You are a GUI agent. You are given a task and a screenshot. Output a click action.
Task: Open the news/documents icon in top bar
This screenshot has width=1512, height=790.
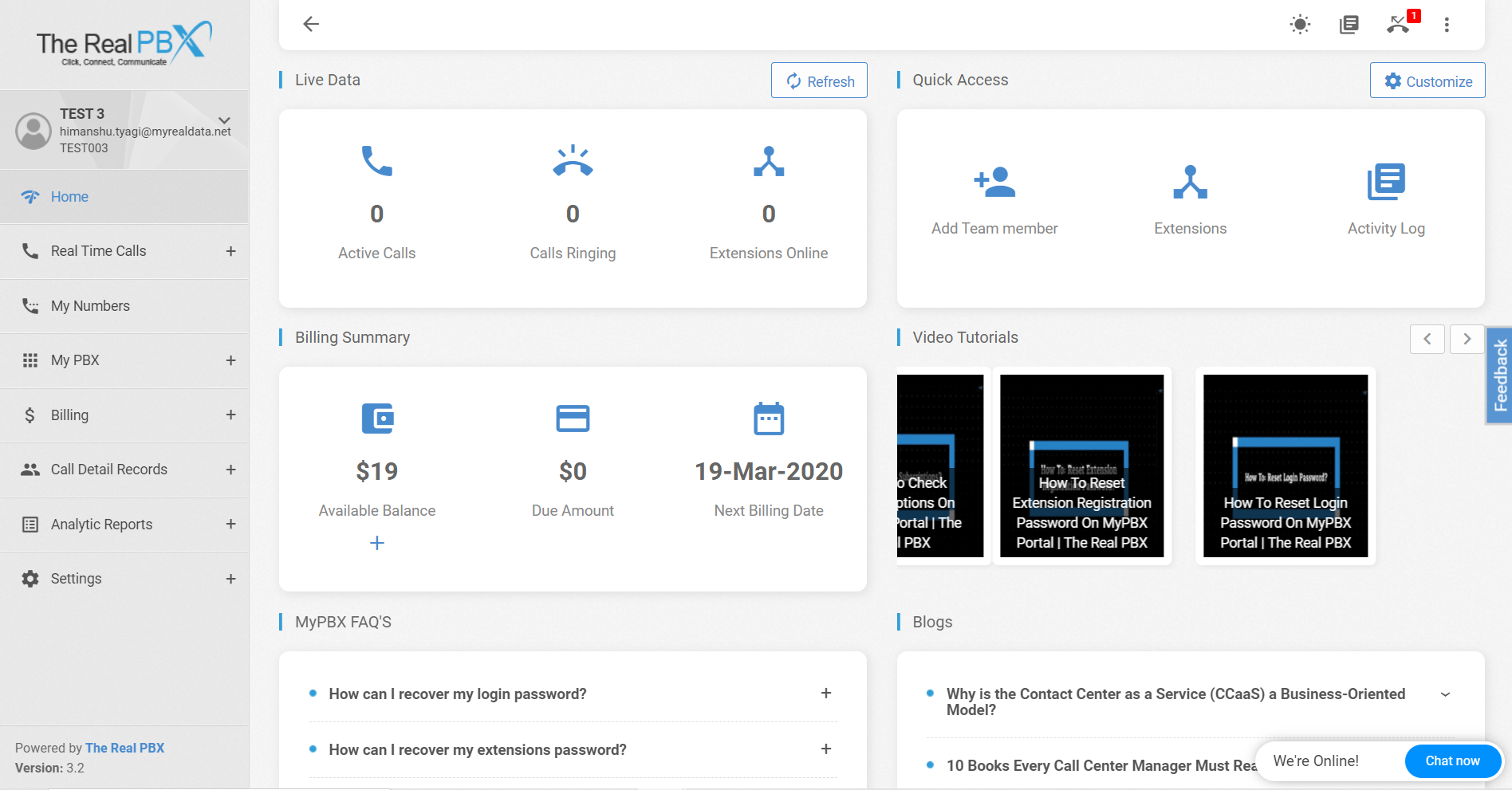(x=1349, y=24)
